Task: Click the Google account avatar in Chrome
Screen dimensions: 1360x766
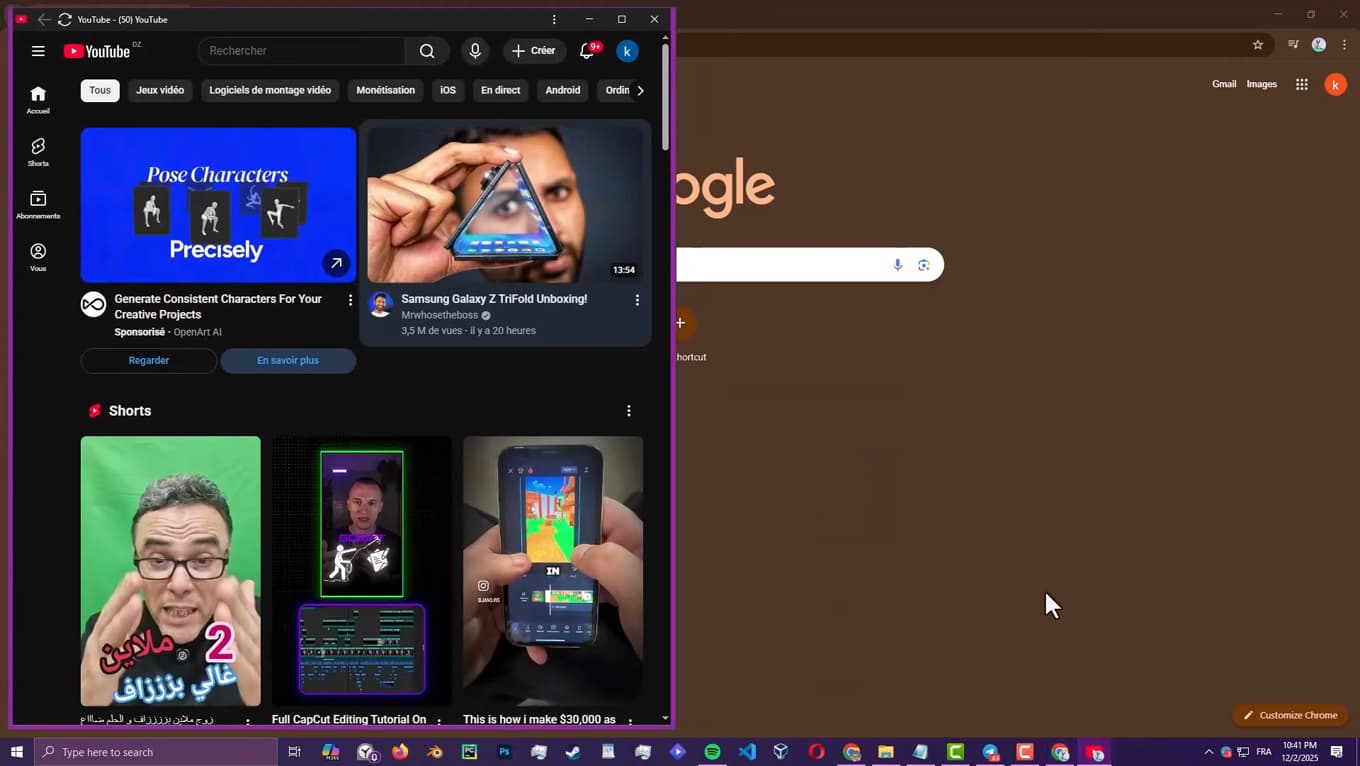Action: [1335, 85]
